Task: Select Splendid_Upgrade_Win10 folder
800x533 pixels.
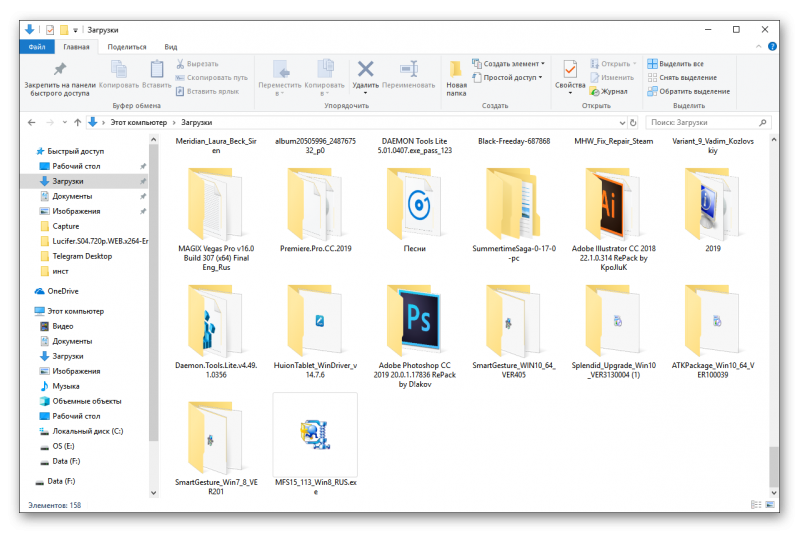Action: (x=613, y=332)
